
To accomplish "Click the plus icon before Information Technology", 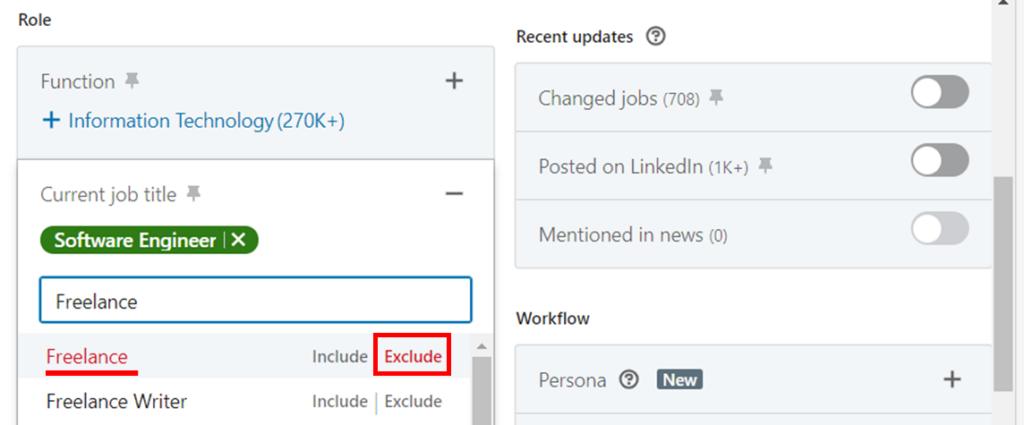I will (51, 121).
